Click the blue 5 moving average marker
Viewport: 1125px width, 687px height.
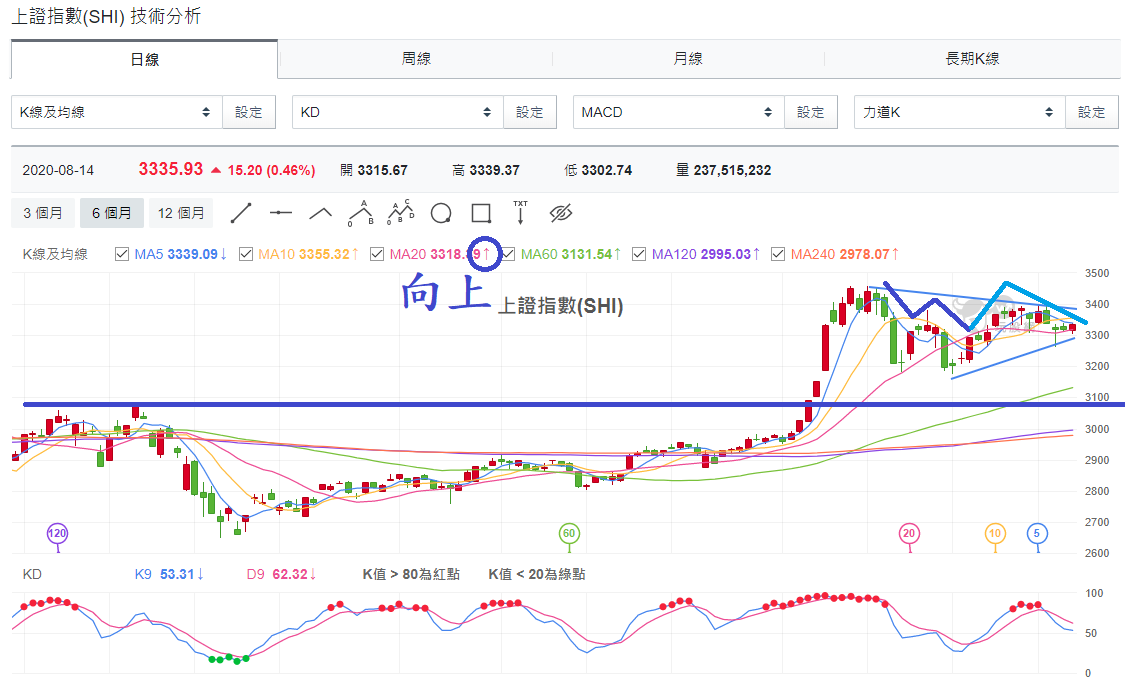pyautogui.click(x=1037, y=534)
